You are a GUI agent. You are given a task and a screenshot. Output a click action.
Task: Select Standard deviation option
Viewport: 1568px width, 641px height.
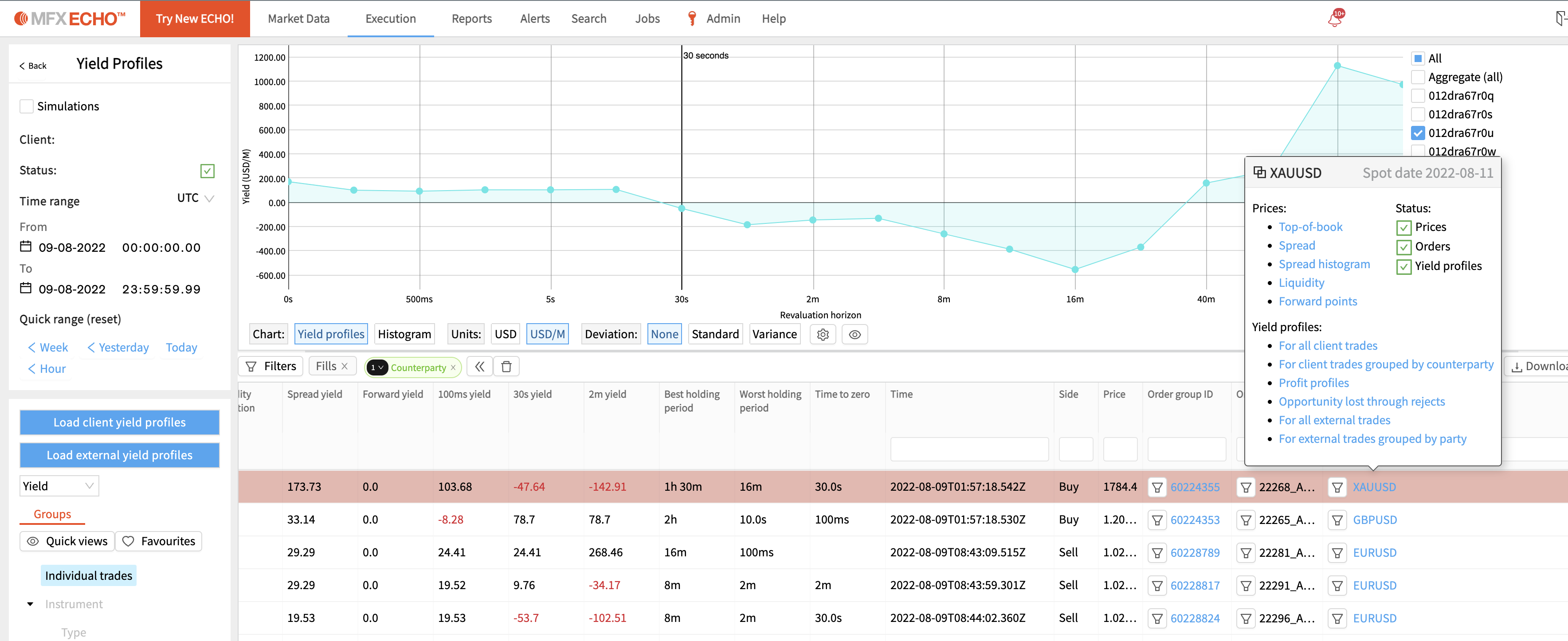(715, 334)
